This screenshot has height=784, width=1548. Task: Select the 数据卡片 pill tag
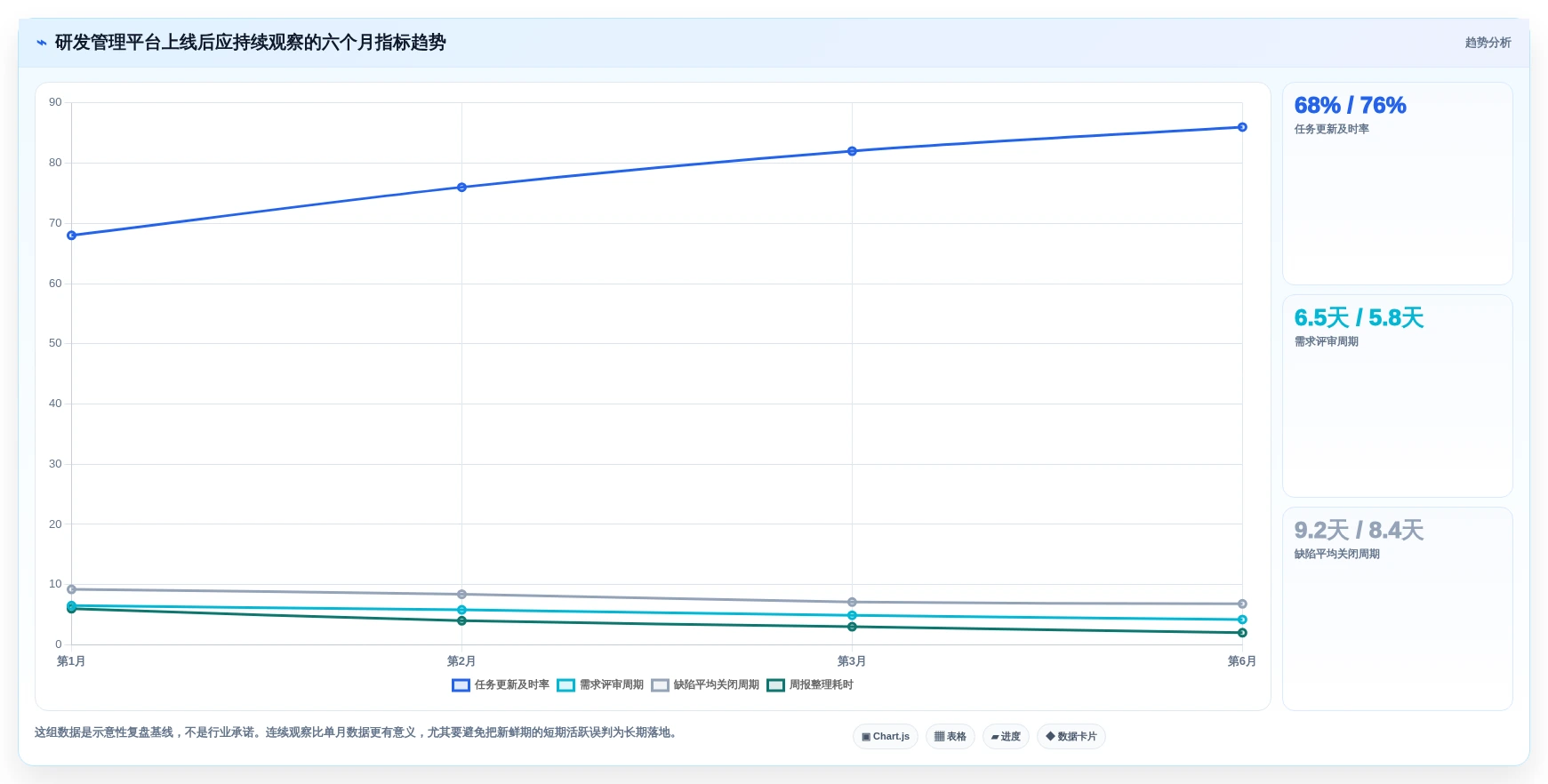pyautogui.click(x=1071, y=737)
